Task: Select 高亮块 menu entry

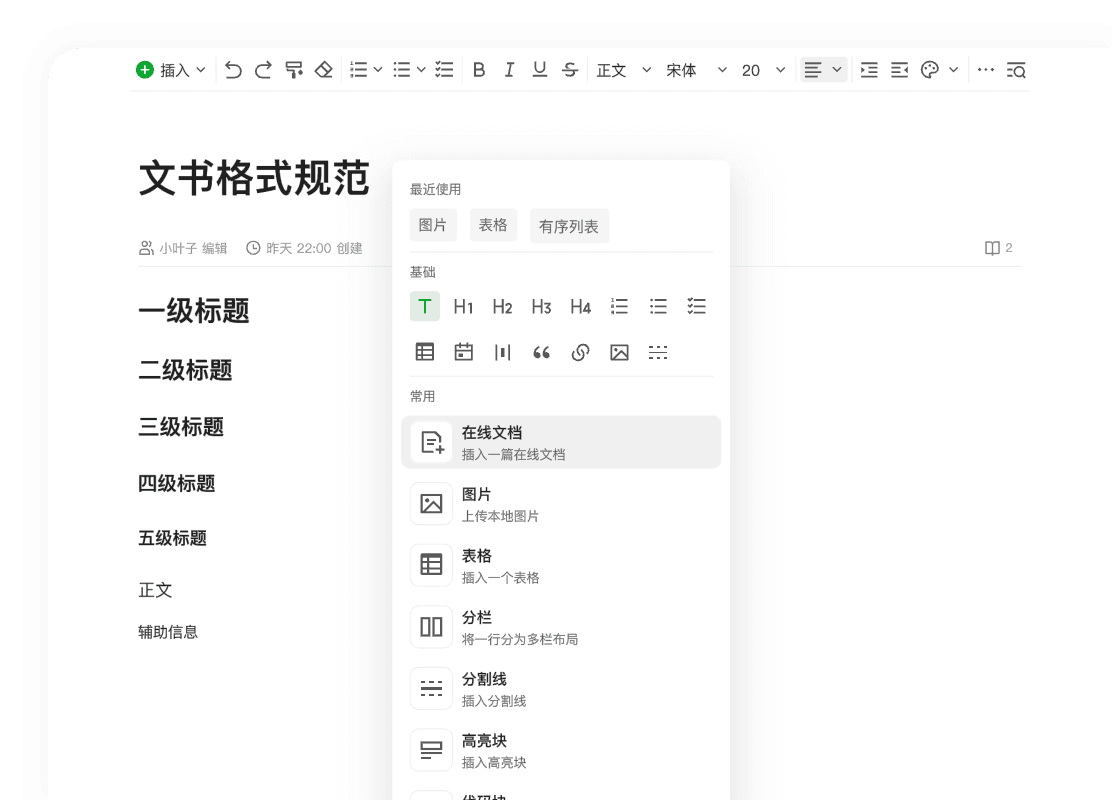Action: tap(561, 750)
